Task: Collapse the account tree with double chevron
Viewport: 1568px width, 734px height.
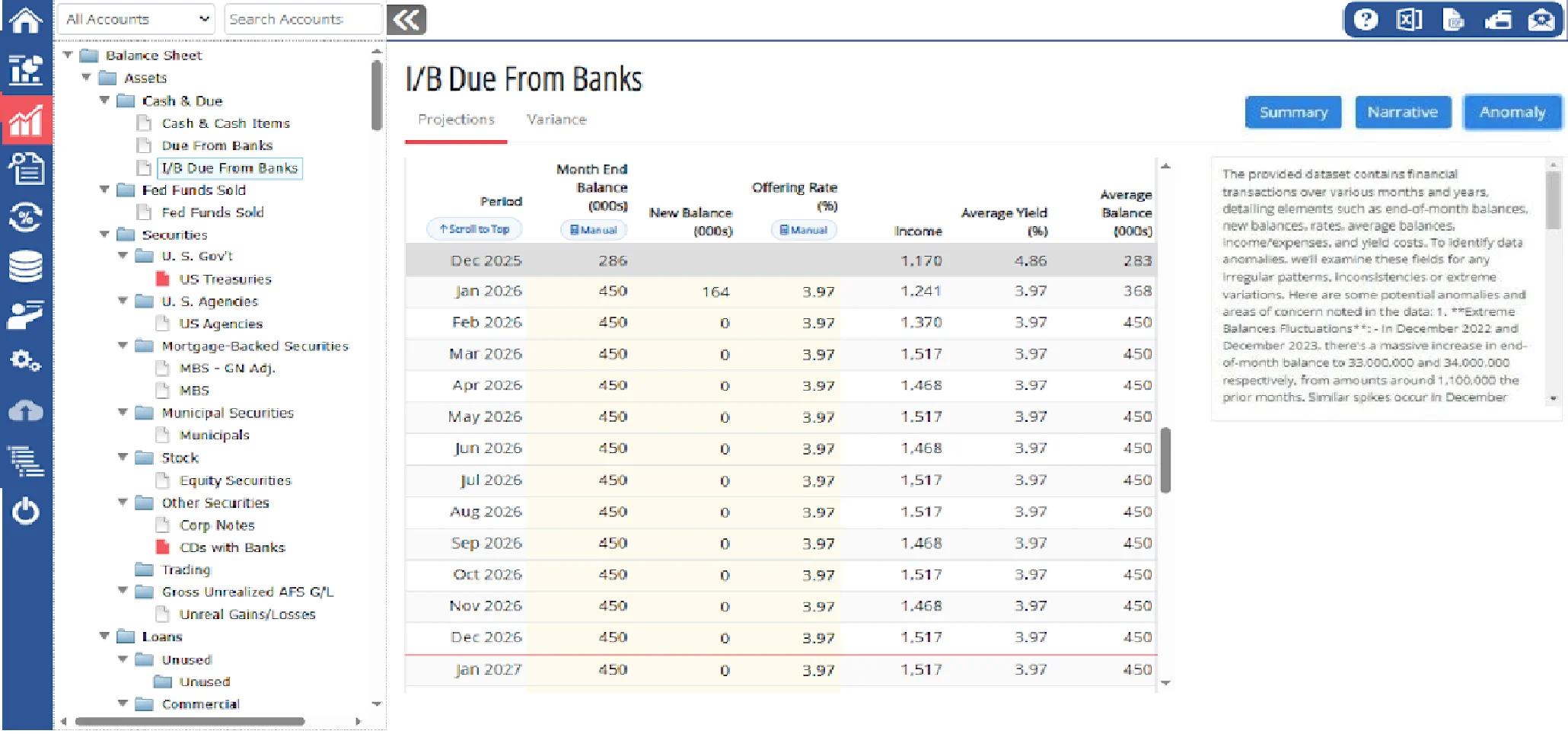Action: [406, 20]
